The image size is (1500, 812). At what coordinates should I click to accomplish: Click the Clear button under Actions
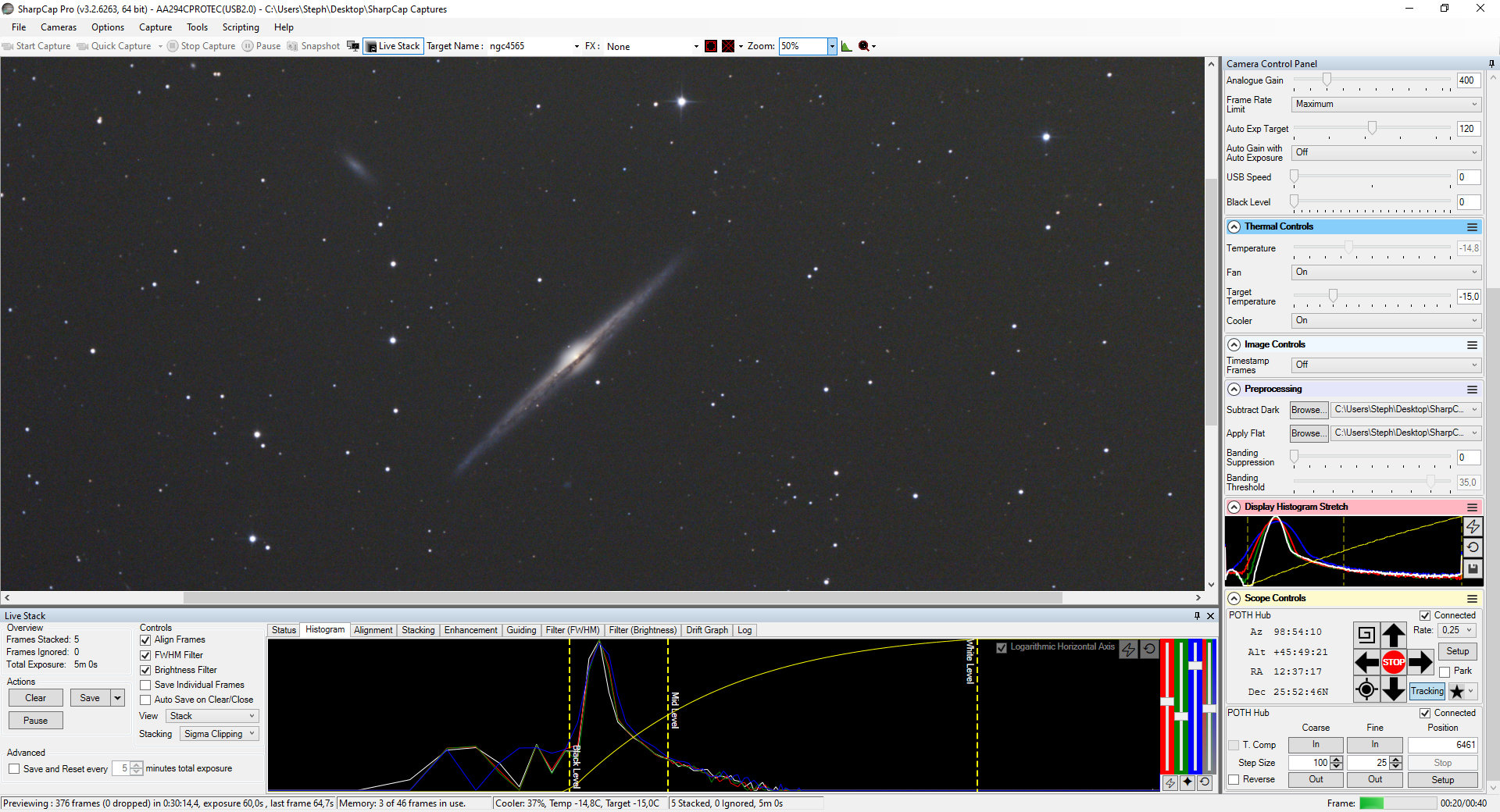click(35, 698)
